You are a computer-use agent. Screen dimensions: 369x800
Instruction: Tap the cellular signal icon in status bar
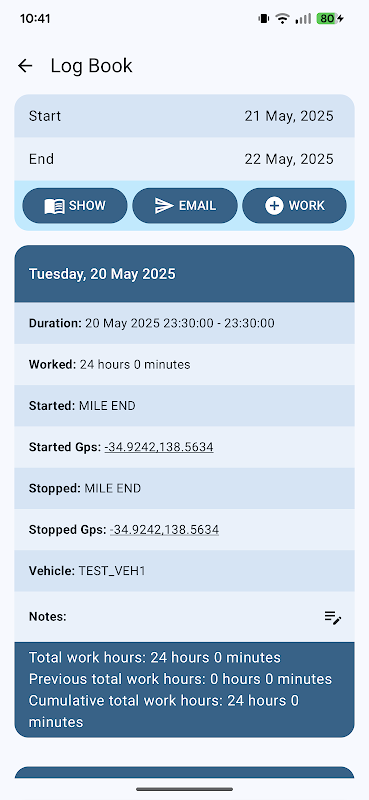303,19
